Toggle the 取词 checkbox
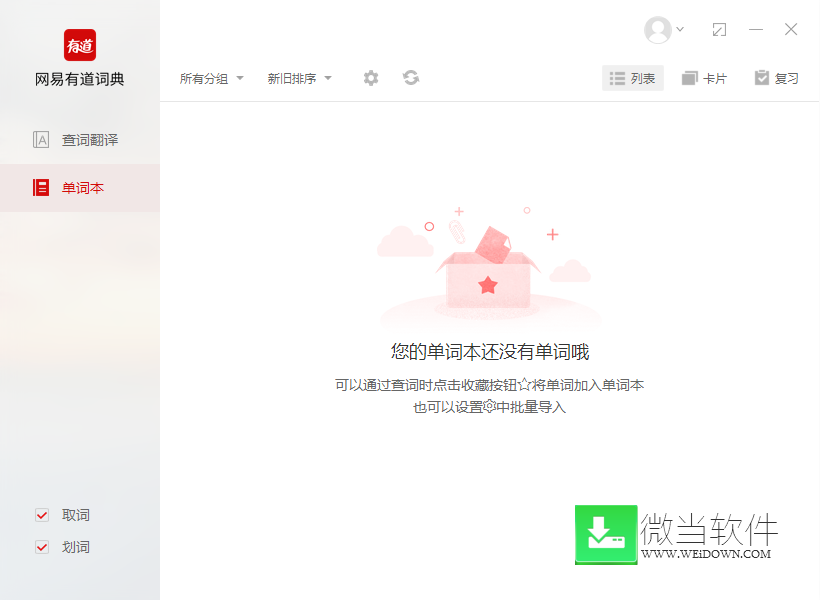 point(42,515)
